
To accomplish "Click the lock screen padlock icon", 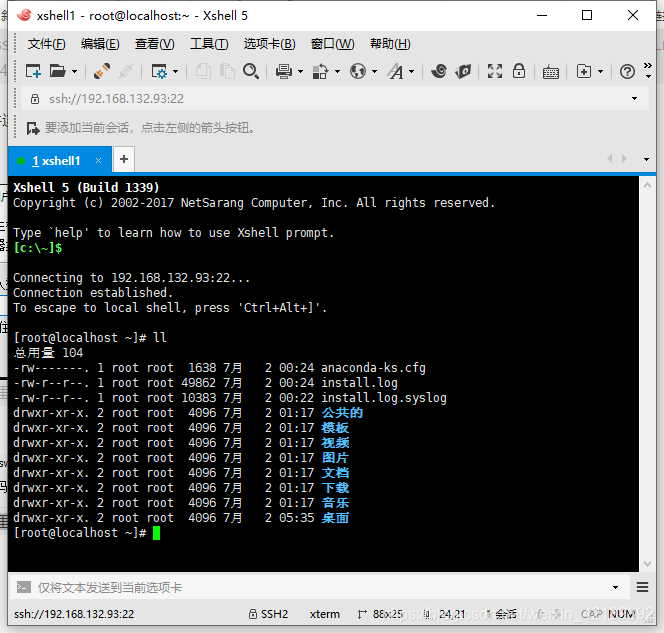I will pyautogui.click(x=519, y=71).
